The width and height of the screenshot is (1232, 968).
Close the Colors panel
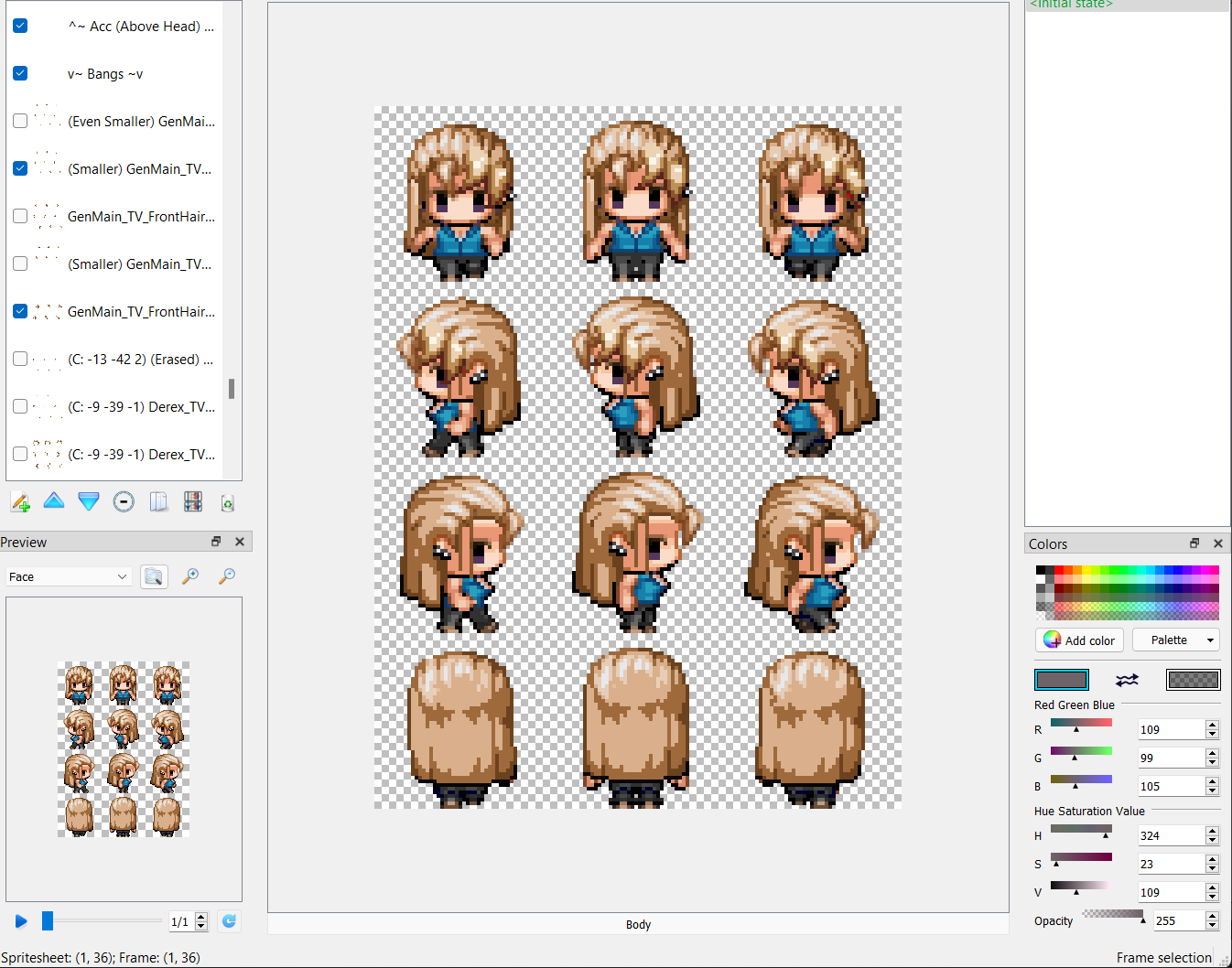(1218, 543)
